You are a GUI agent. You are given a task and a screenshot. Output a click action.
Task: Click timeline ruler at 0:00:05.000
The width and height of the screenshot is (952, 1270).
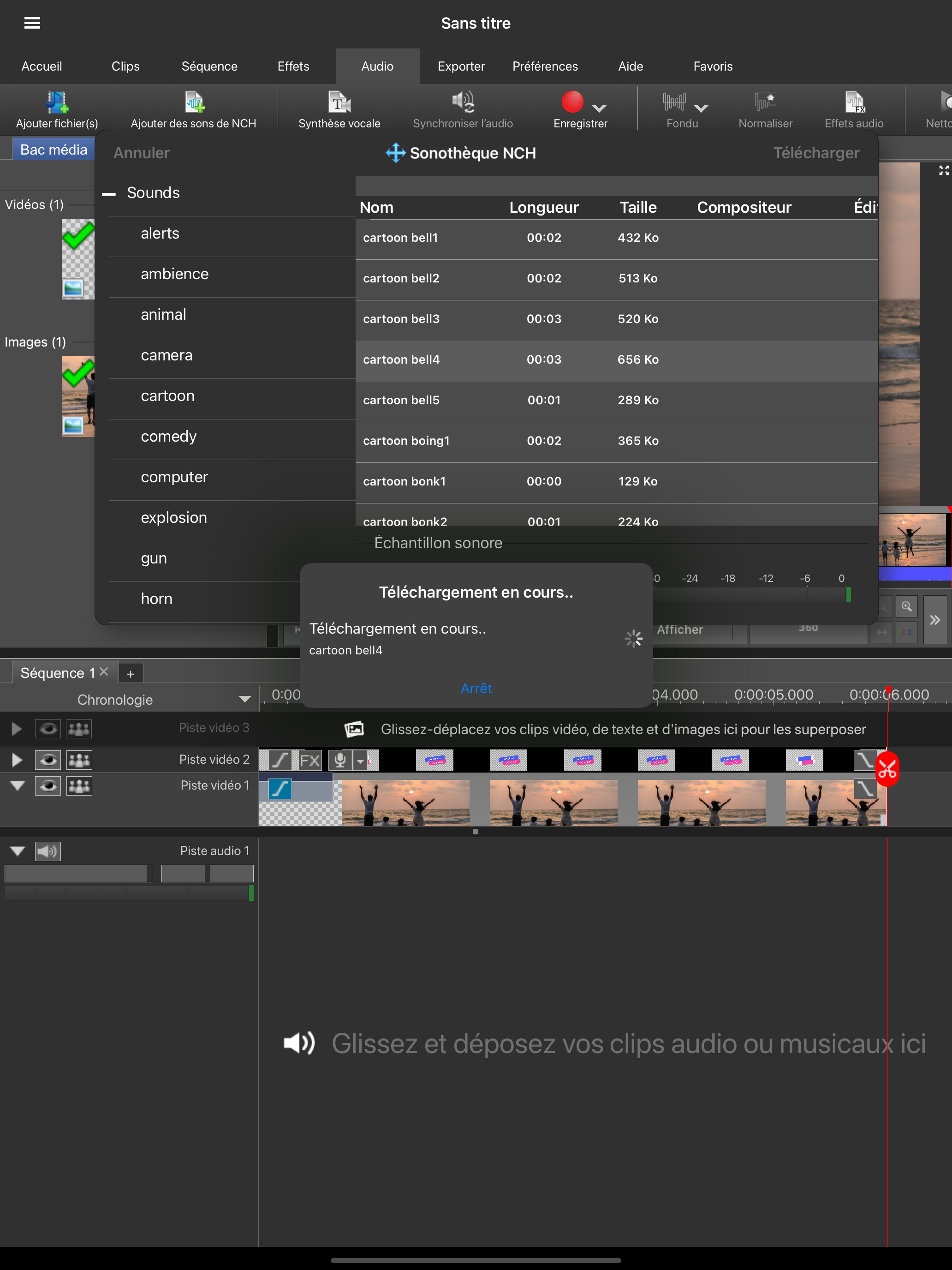pos(773,695)
